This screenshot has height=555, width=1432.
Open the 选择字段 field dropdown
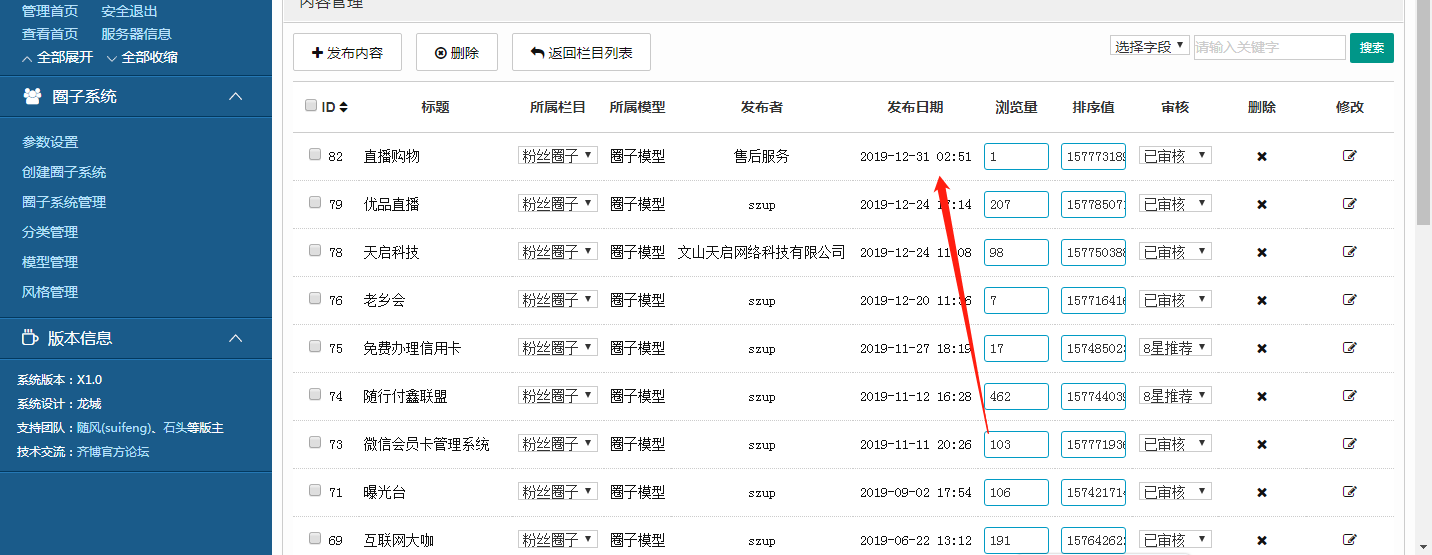coord(1149,46)
